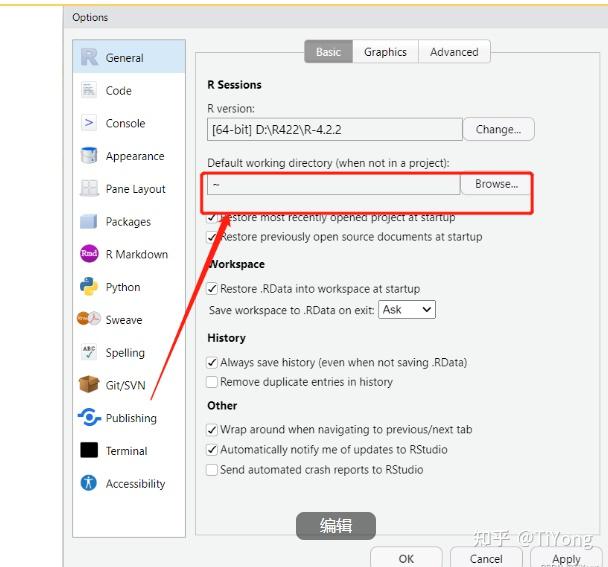608x567 pixels.
Task: Click the Change... R version button
Action: 499,129
